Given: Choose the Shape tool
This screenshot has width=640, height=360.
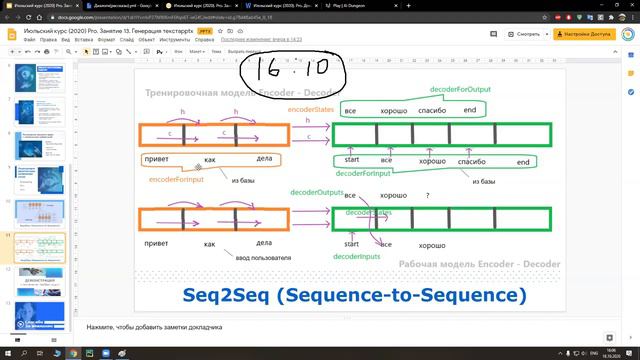Looking at the screenshot, I should [119, 52].
